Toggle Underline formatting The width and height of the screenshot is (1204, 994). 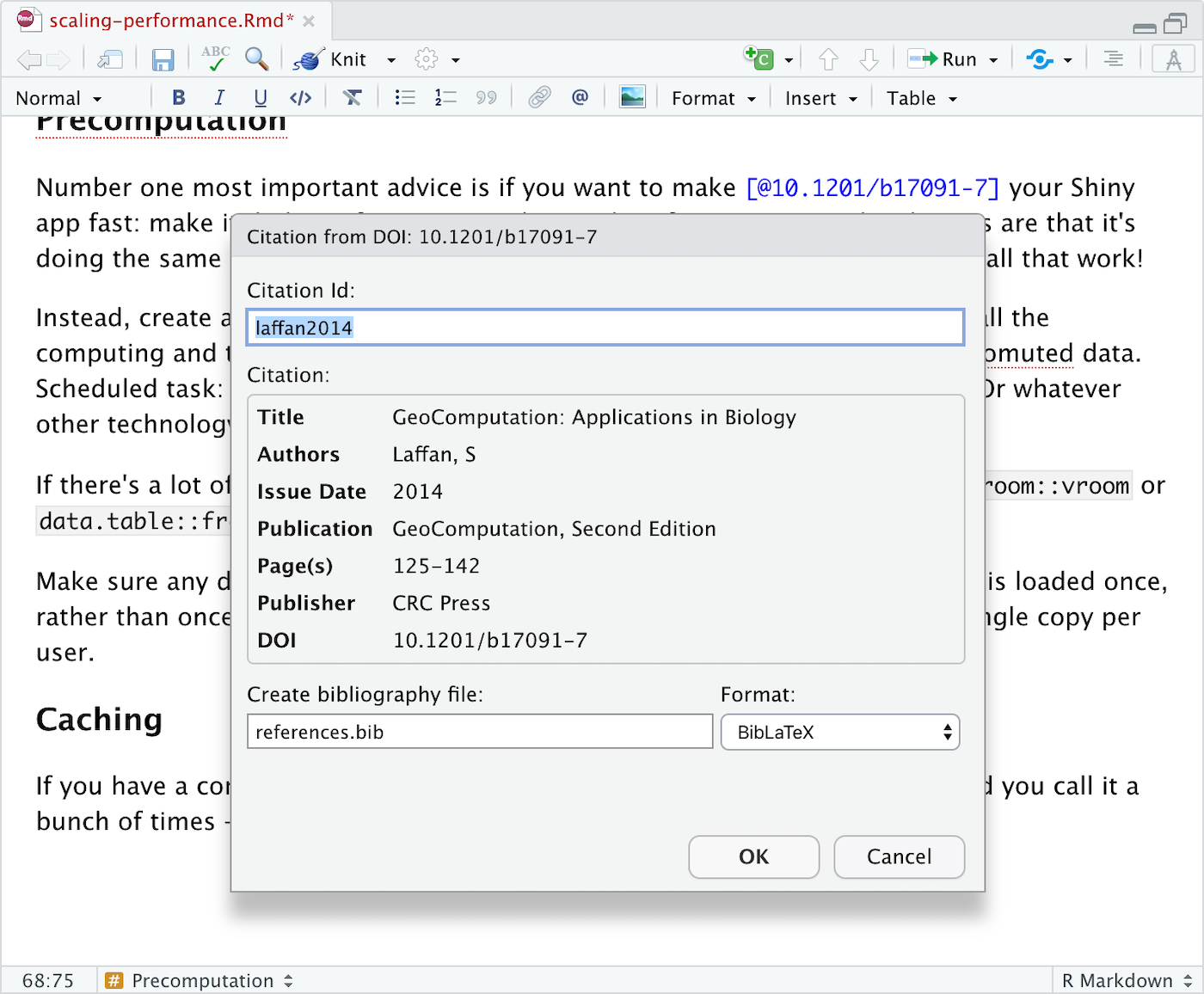261,98
